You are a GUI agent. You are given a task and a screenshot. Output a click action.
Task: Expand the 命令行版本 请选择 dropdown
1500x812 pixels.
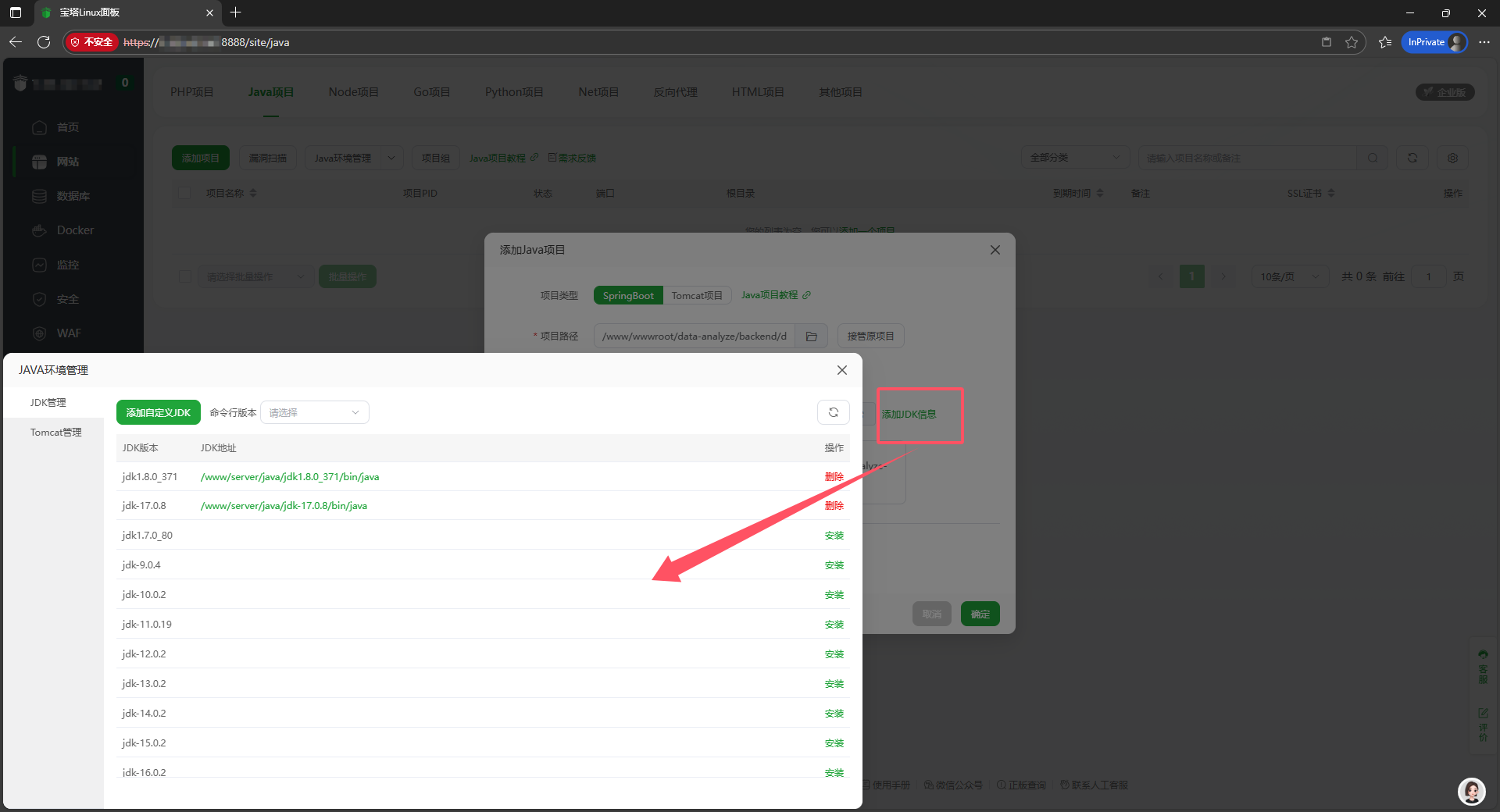coord(314,412)
